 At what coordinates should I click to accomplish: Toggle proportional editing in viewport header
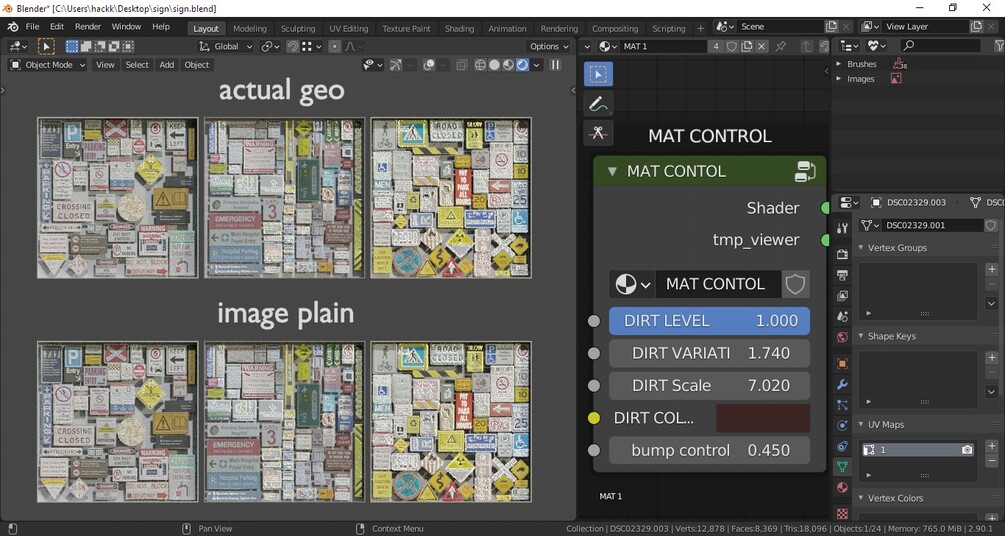[335, 46]
